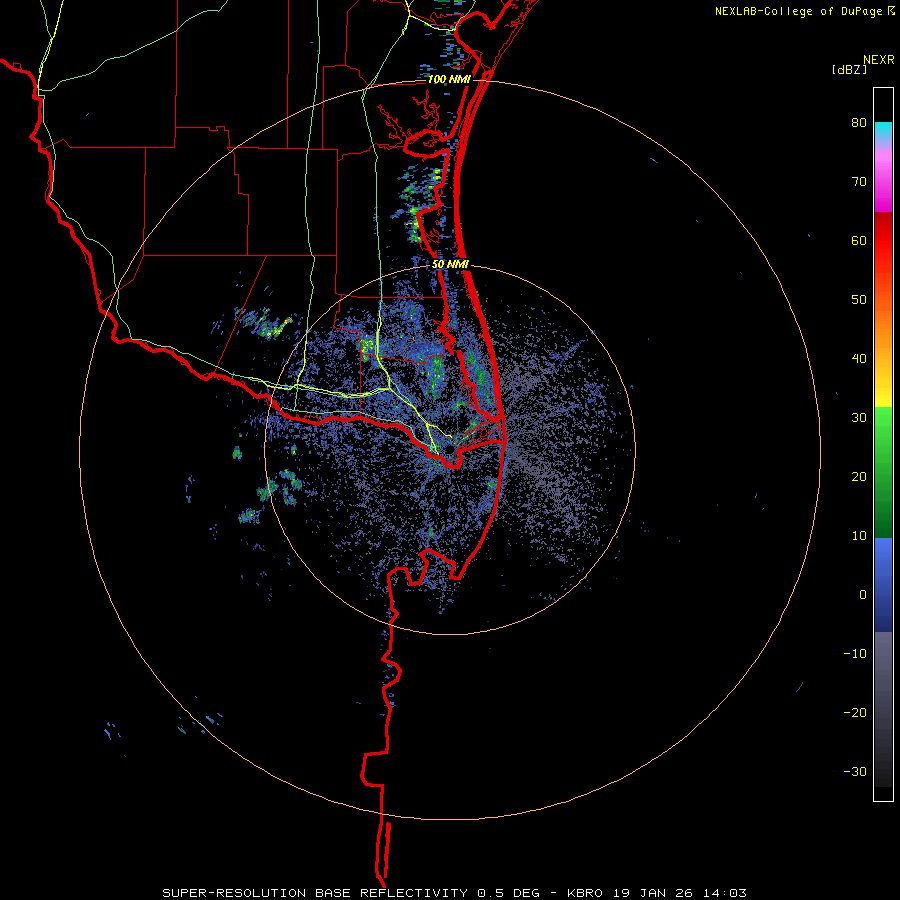Screen dimensions: 900x900
Task: Click the 40 dBZ value on the color scale
Action: 859,359
